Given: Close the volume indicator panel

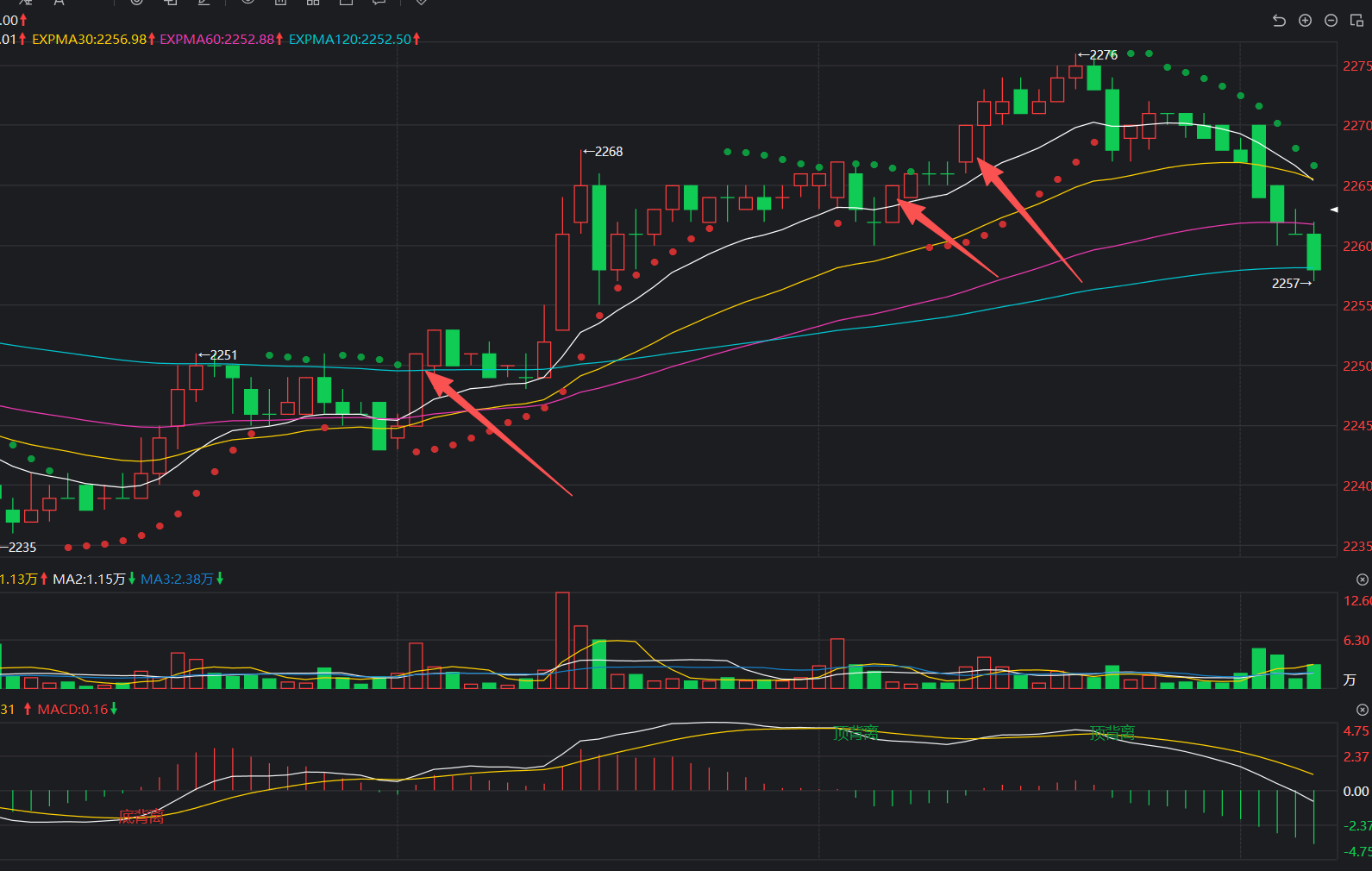Looking at the screenshot, I should pos(1363,580).
